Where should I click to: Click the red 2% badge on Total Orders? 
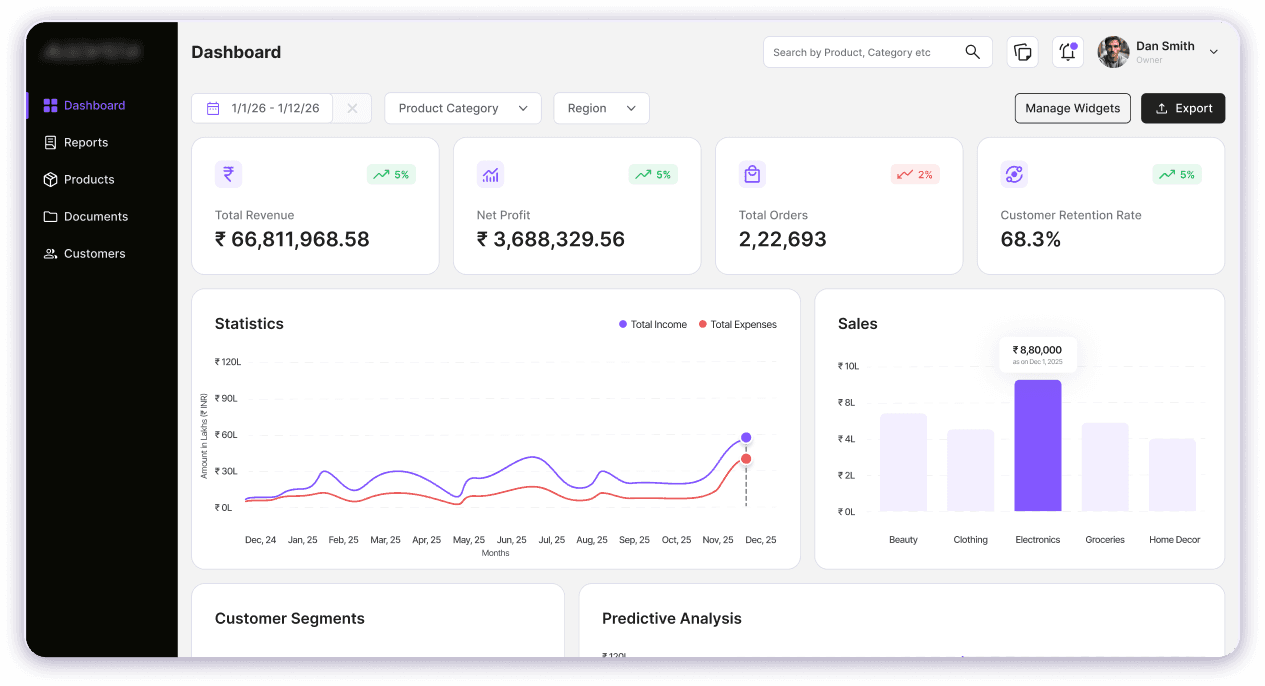tap(915, 174)
